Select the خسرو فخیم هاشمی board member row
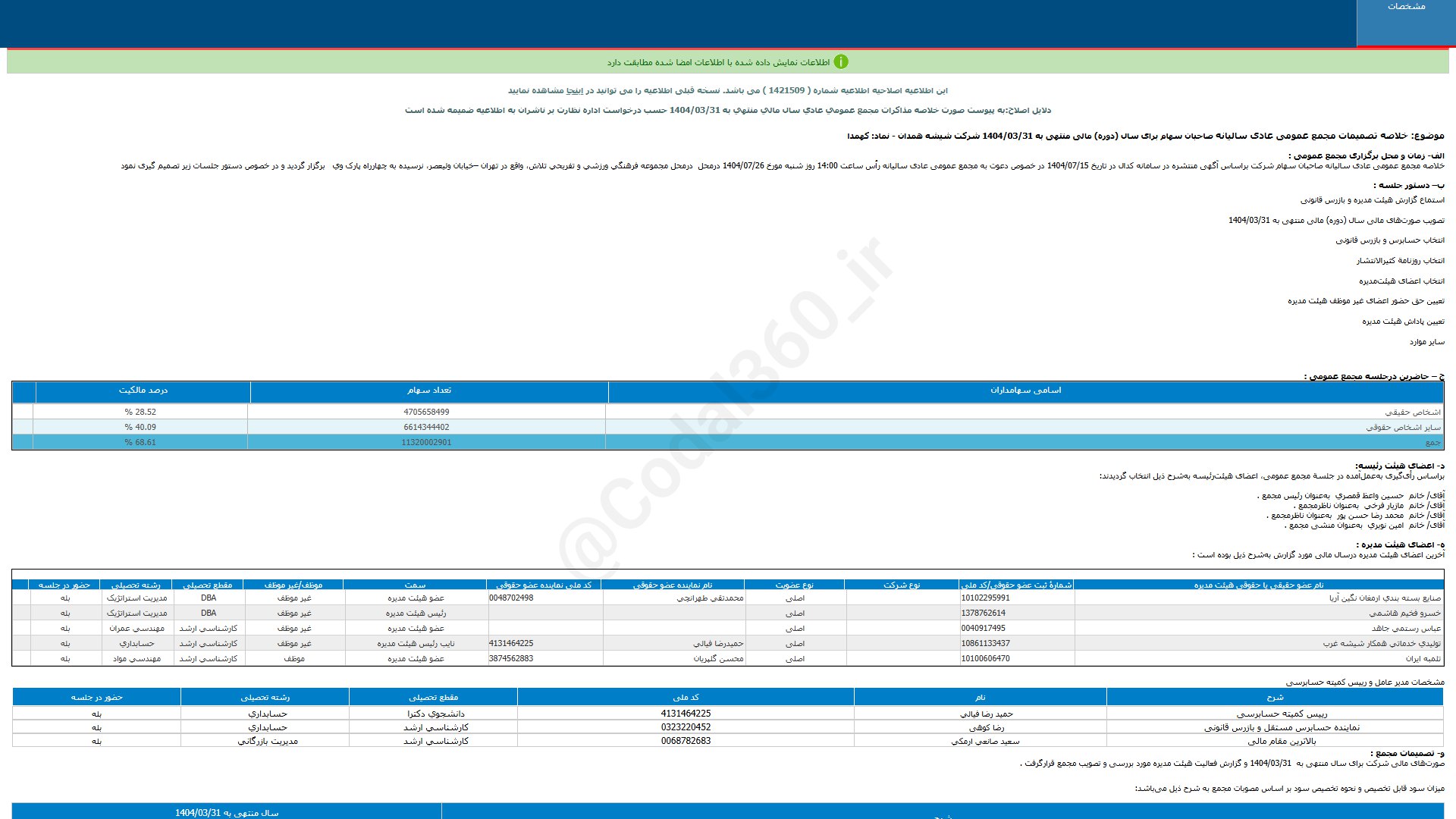1456x819 pixels. click(x=1404, y=613)
